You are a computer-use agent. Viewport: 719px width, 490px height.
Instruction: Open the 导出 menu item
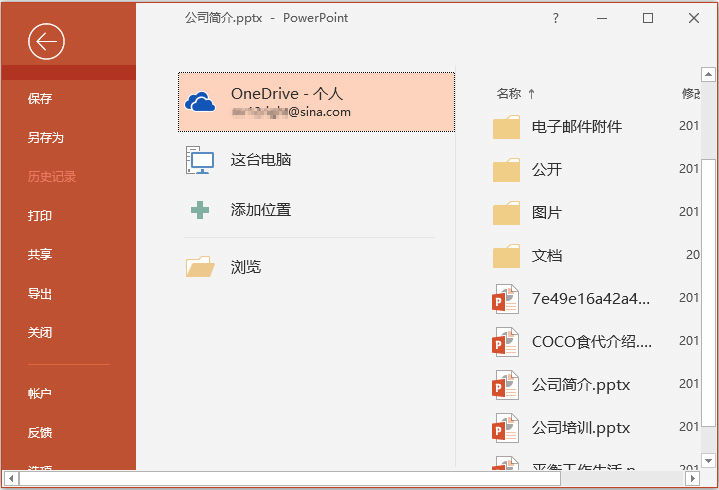point(39,293)
